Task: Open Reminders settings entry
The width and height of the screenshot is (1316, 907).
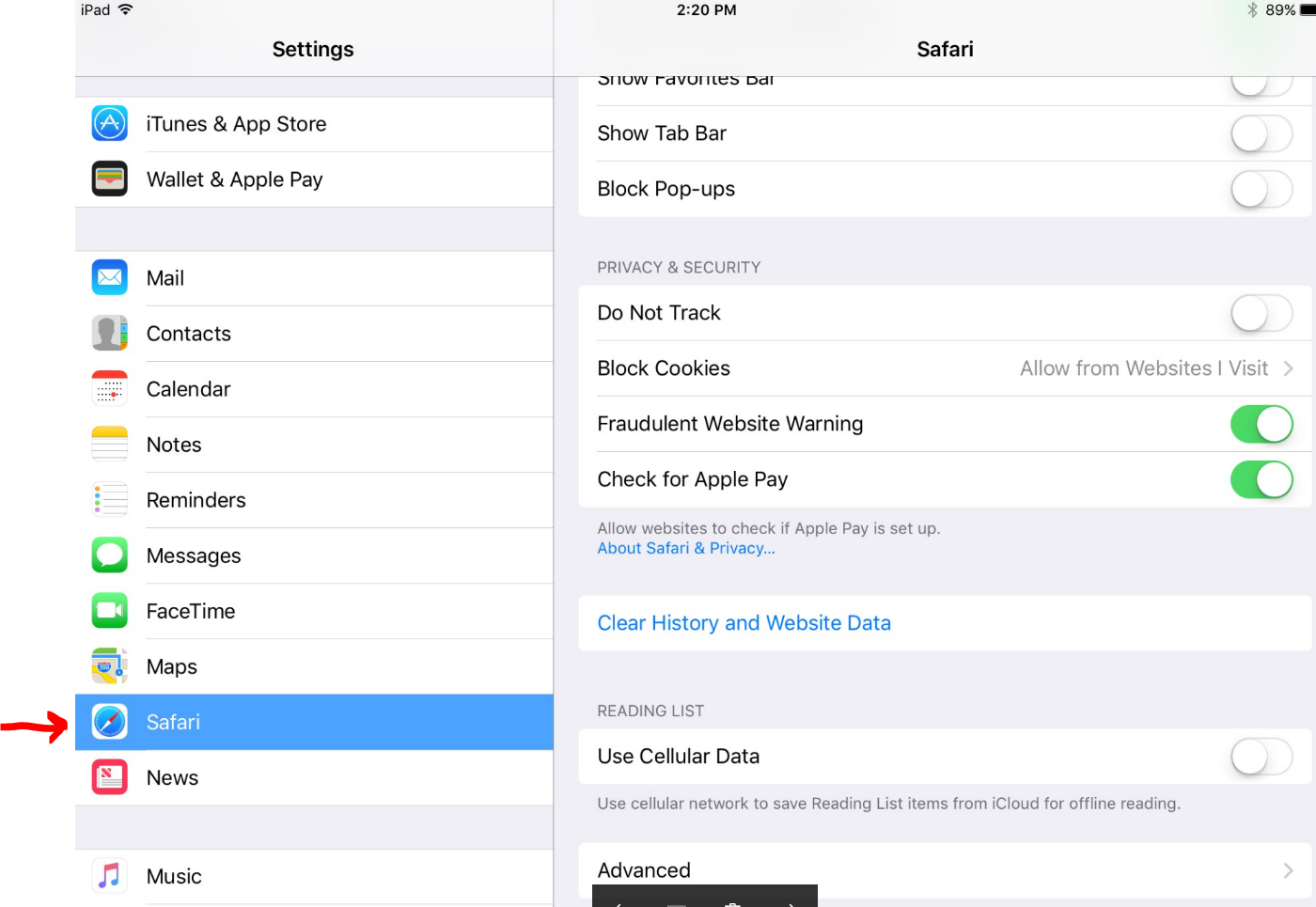Action: click(x=196, y=500)
